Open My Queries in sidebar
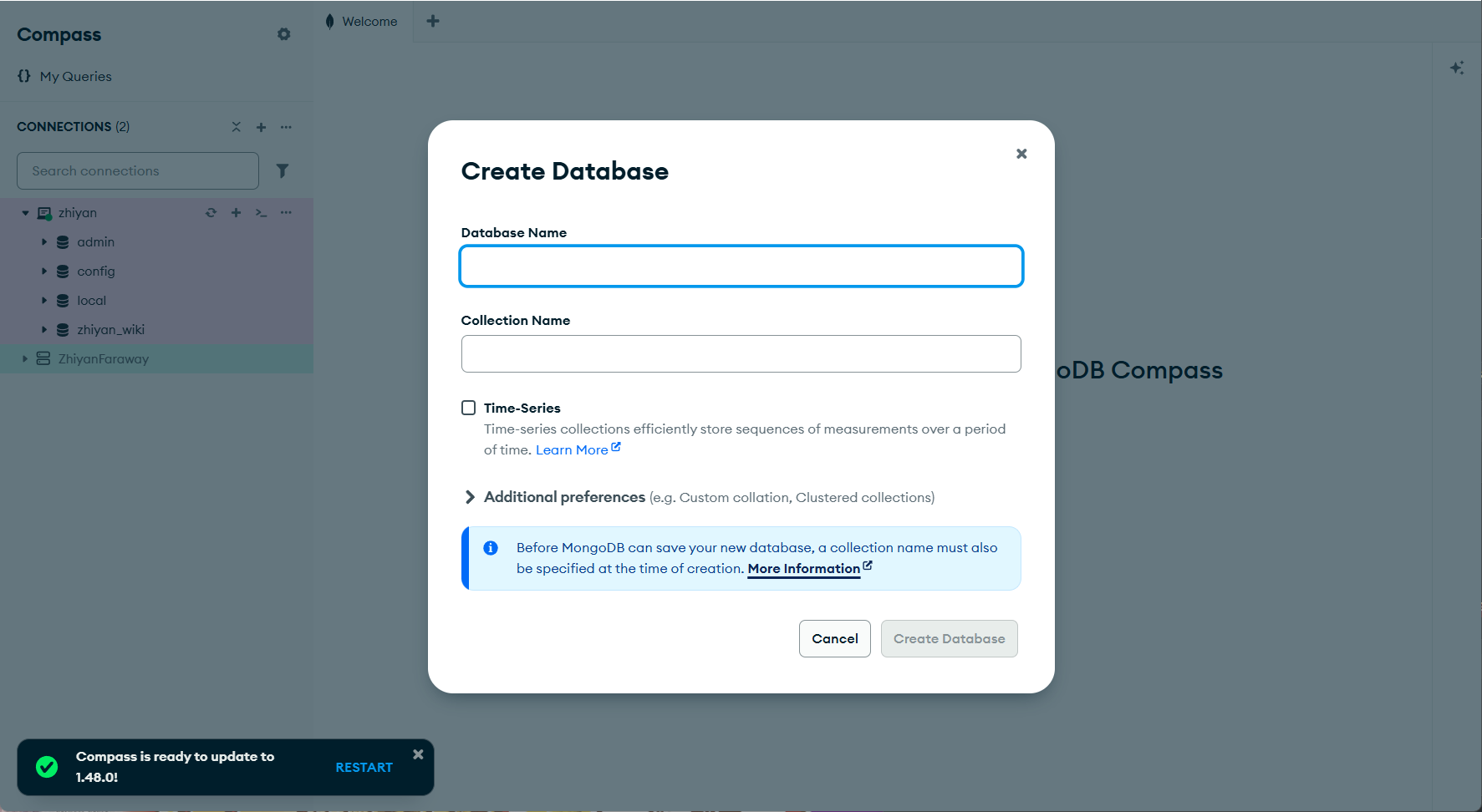Image resolution: width=1482 pixels, height=812 pixels. 75,76
